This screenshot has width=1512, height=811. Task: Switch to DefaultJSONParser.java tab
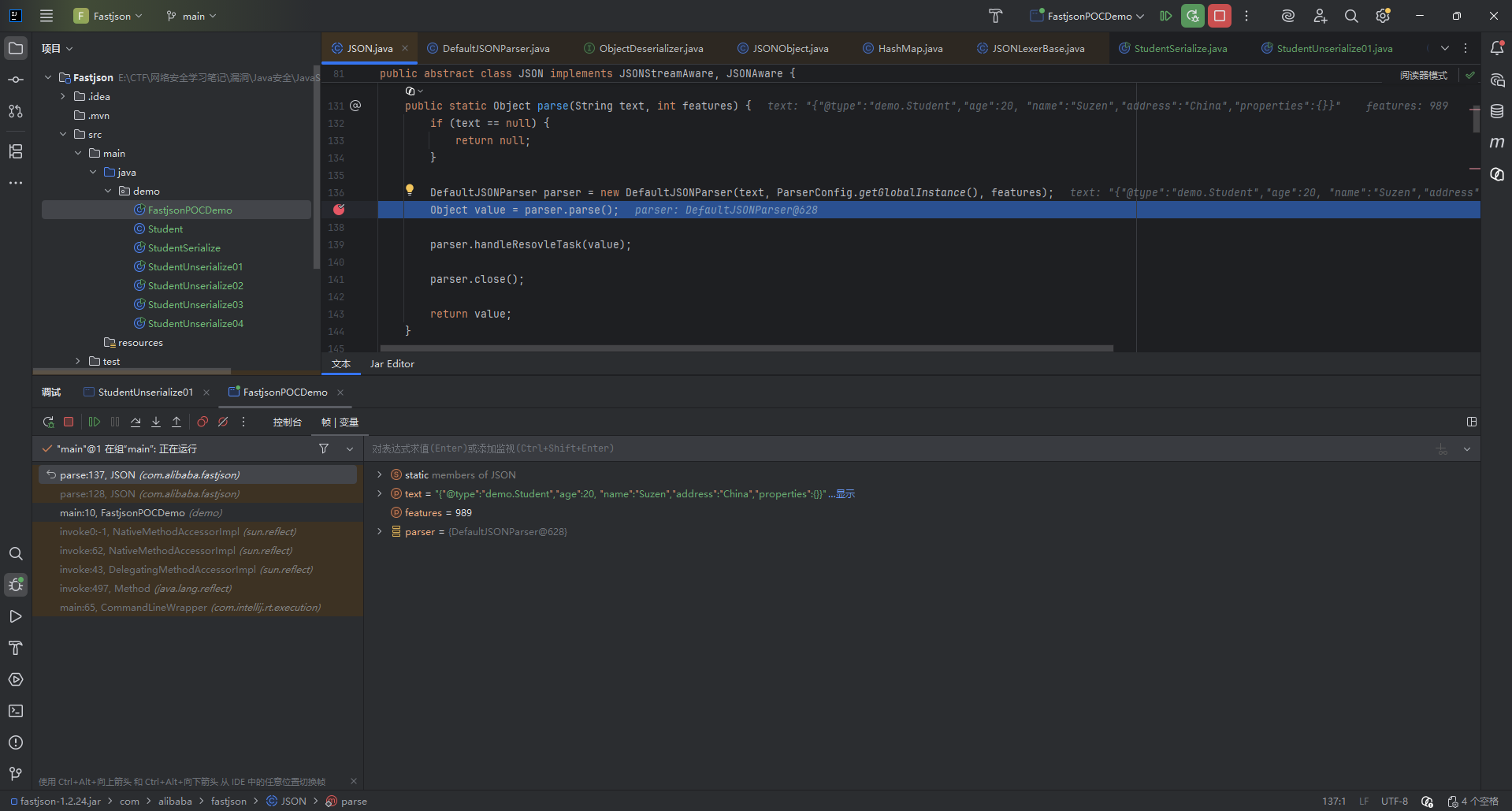pos(489,48)
